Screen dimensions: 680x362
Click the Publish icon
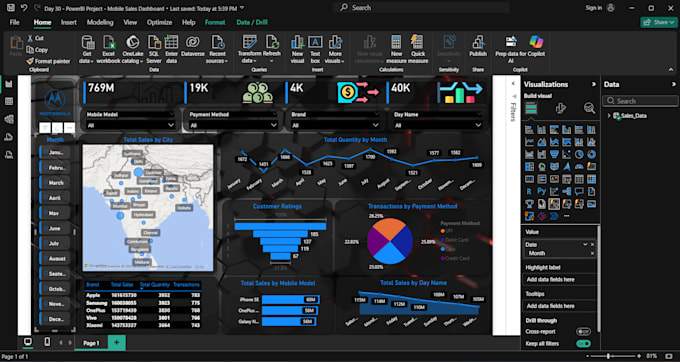click(x=478, y=42)
